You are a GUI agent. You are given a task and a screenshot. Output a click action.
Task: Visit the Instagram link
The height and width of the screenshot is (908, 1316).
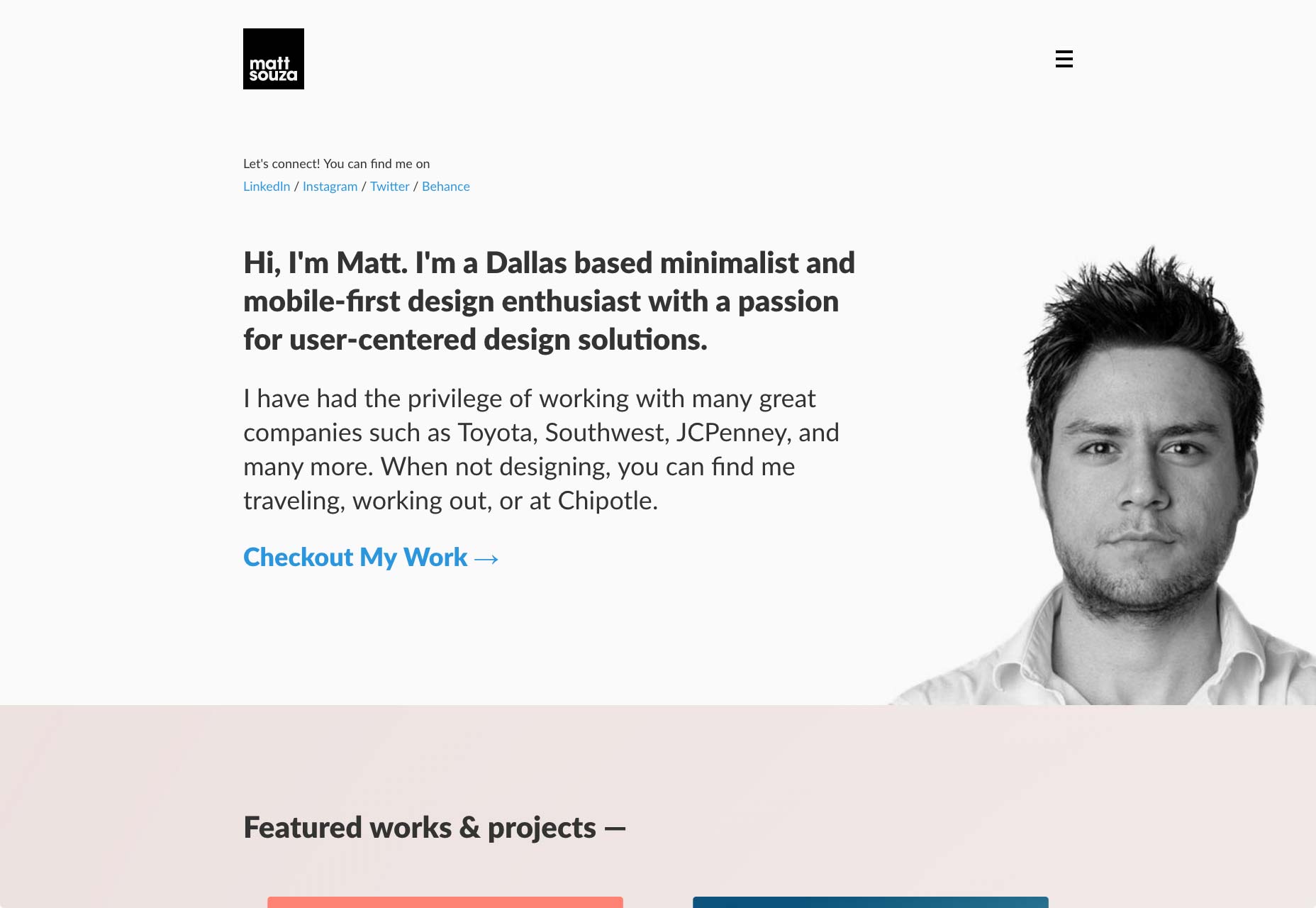[330, 187]
